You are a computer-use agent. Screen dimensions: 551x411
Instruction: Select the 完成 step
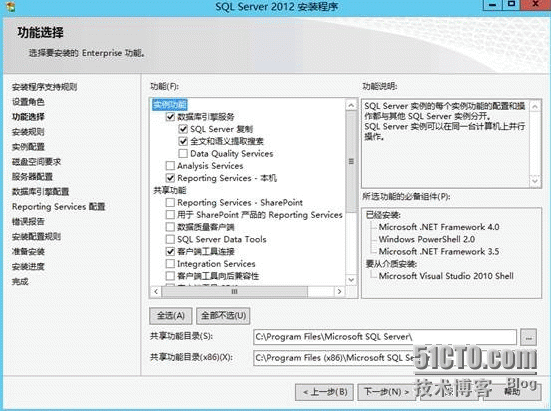20,281
